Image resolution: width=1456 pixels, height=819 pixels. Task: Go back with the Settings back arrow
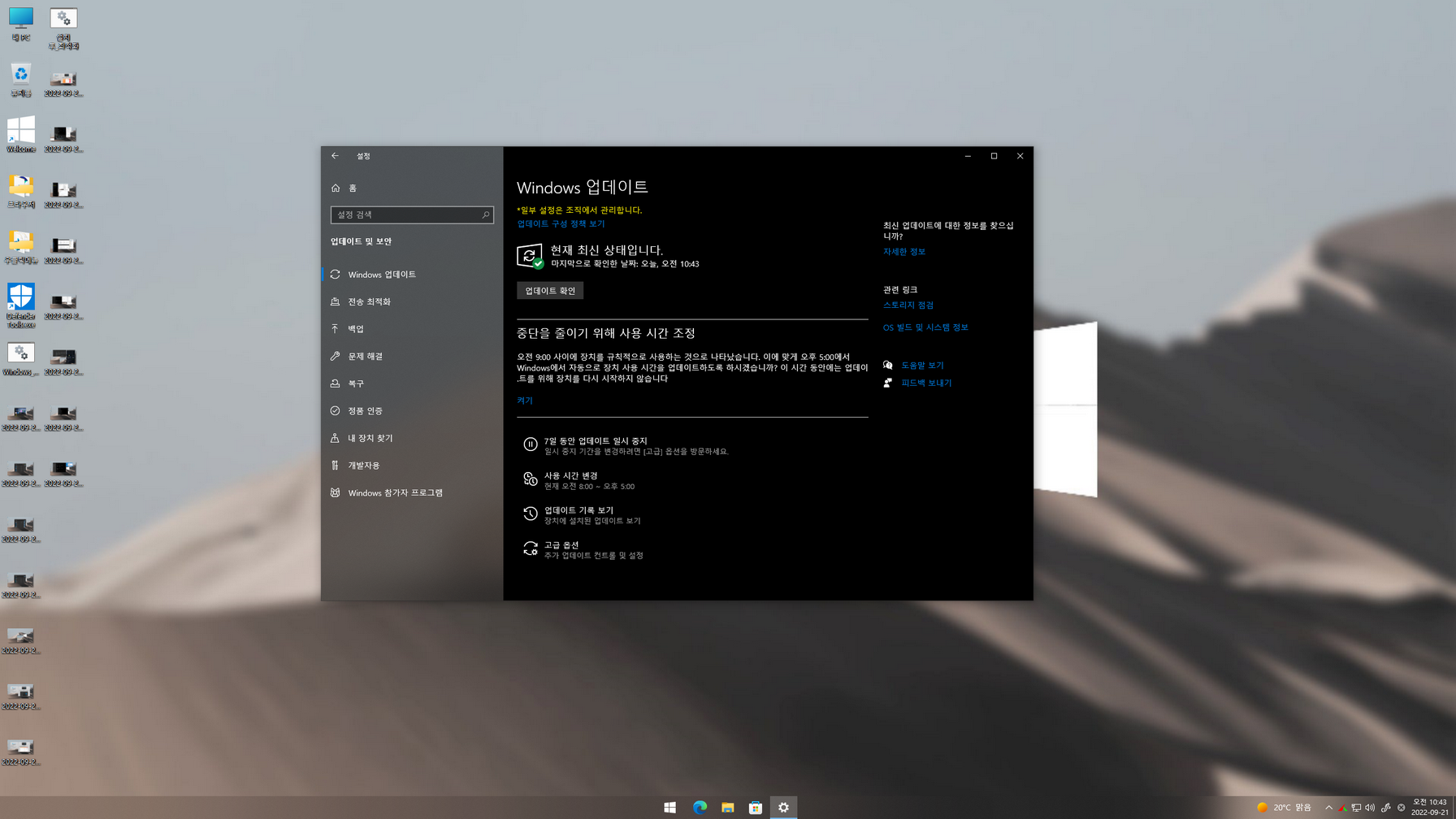click(x=335, y=156)
